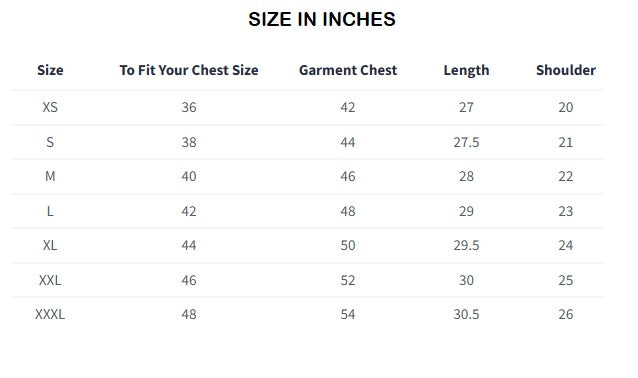Click the S size row label
The image size is (638, 378).
pyautogui.click(x=50, y=142)
